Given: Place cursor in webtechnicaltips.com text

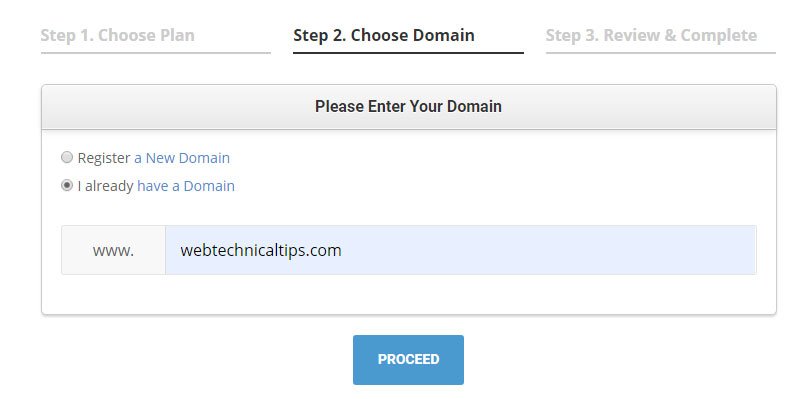Looking at the screenshot, I should pyautogui.click(x=261, y=250).
